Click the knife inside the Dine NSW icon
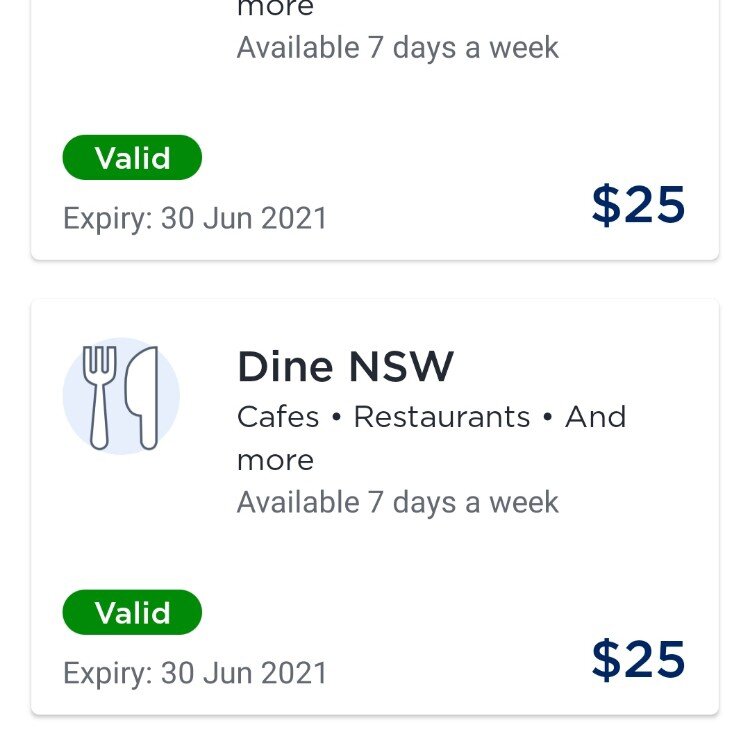Viewport: 750px width, 750px height. [143, 396]
